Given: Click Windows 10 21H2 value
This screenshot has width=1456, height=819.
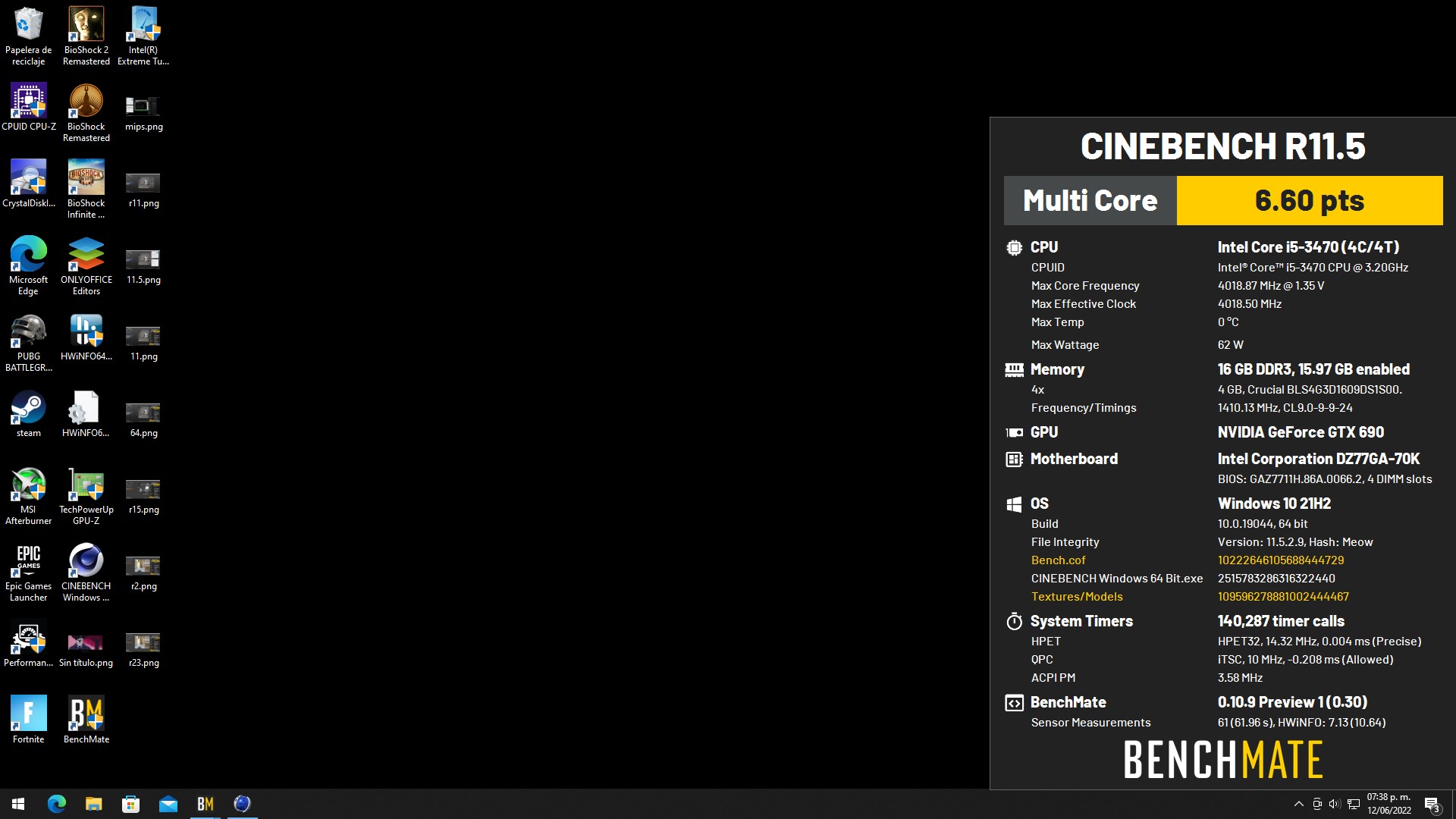Looking at the screenshot, I should pyautogui.click(x=1274, y=504).
